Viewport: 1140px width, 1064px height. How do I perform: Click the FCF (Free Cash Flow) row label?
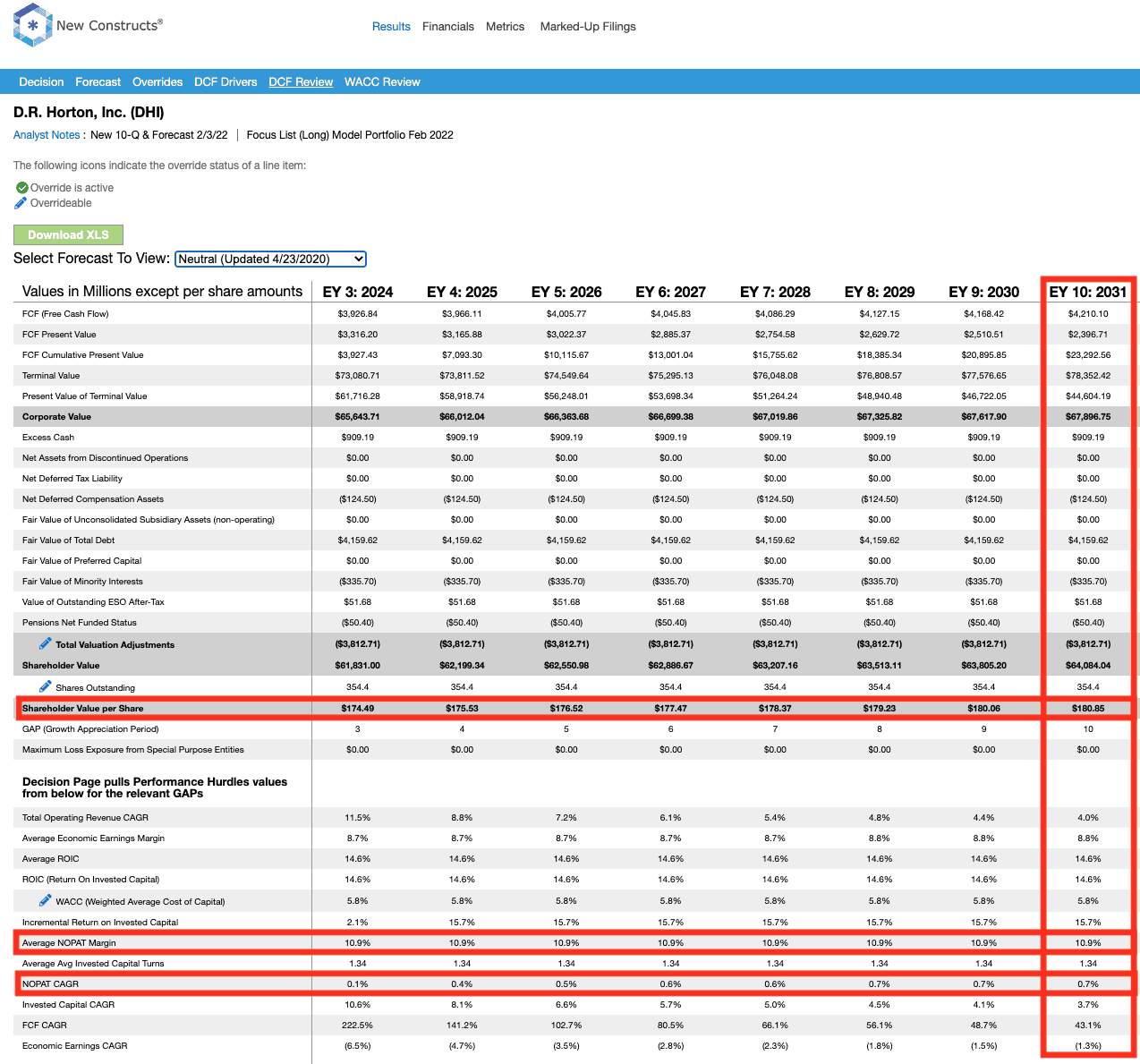[65, 314]
